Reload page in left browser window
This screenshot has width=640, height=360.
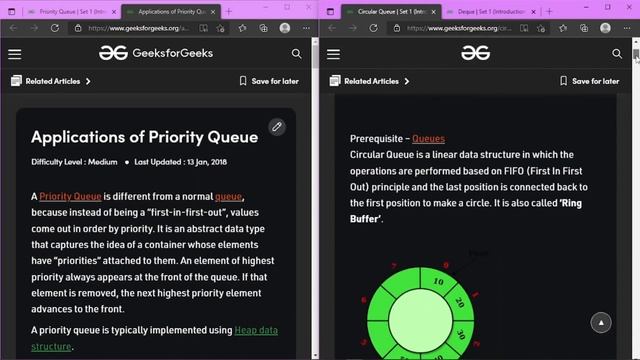tap(55, 28)
